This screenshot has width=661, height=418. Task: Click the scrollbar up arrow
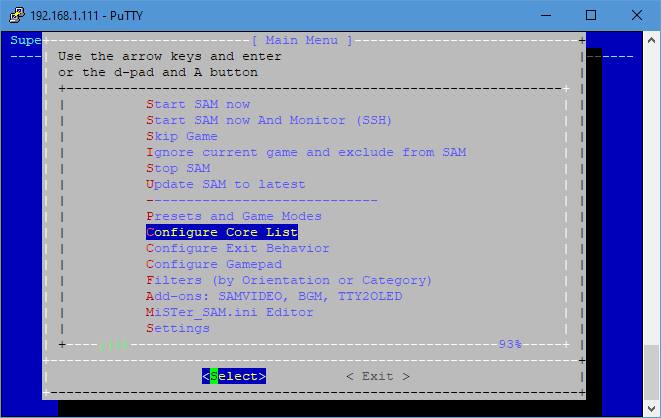point(651,40)
